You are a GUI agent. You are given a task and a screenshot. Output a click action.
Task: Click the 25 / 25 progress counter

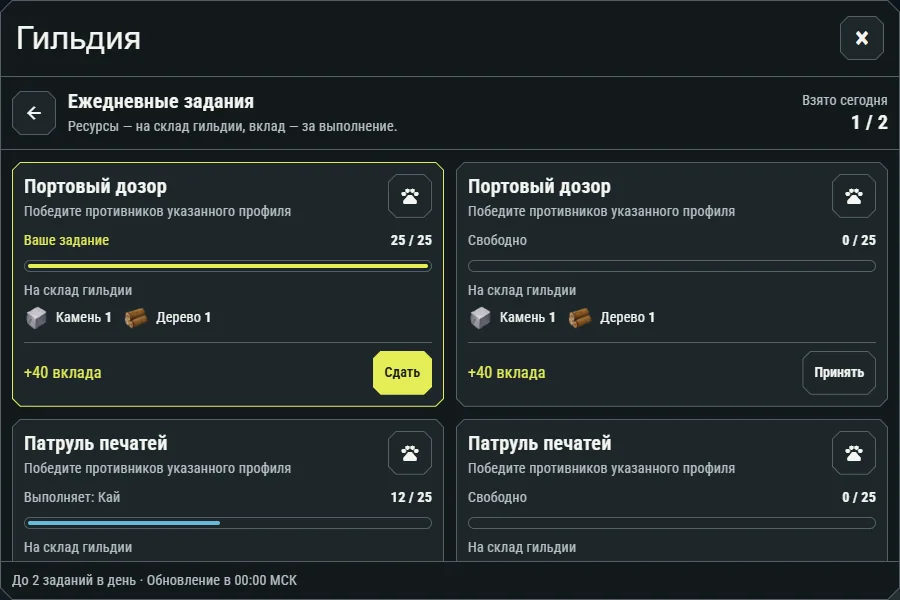pos(411,240)
